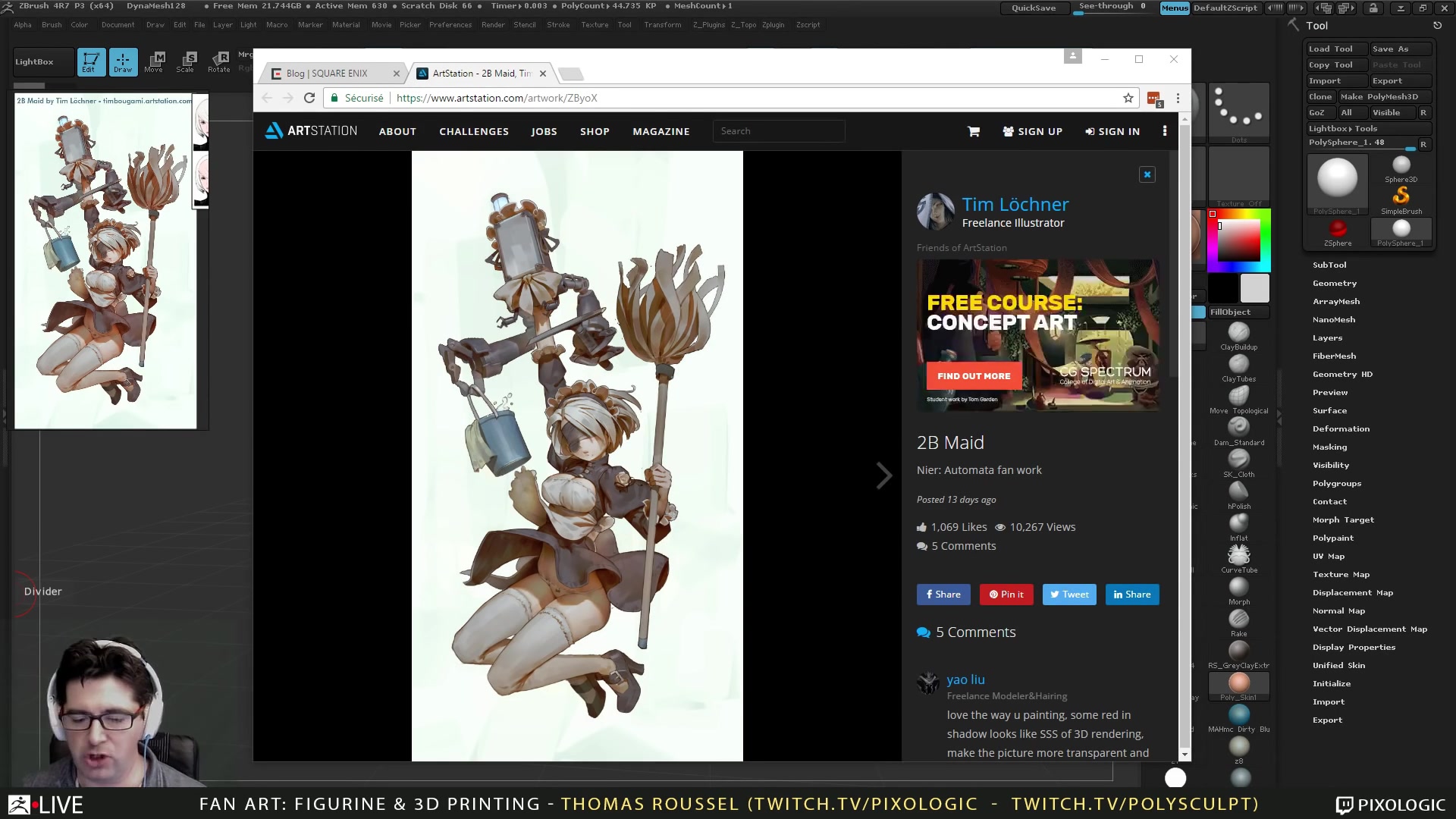Choose the Dam_Standard brush
Screen dimensions: 1456x819
(1238, 428)
